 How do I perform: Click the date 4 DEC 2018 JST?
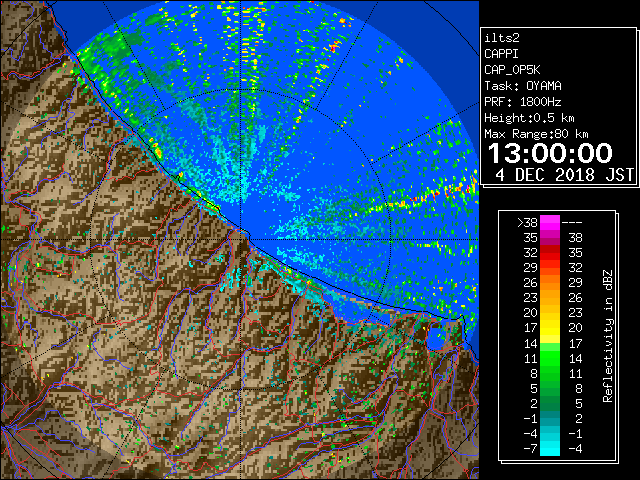[564, 175]
